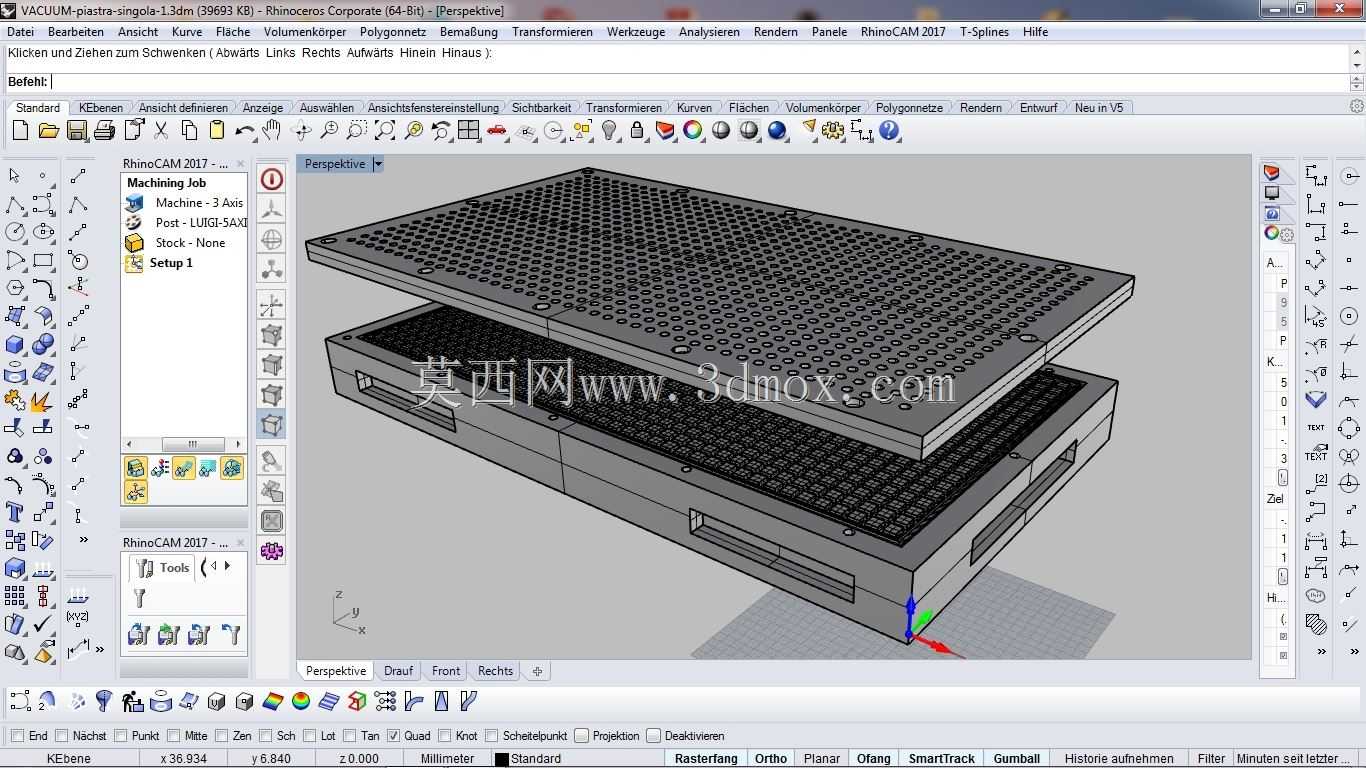
Task: Select the solid box tool
Action: [14, 345]
